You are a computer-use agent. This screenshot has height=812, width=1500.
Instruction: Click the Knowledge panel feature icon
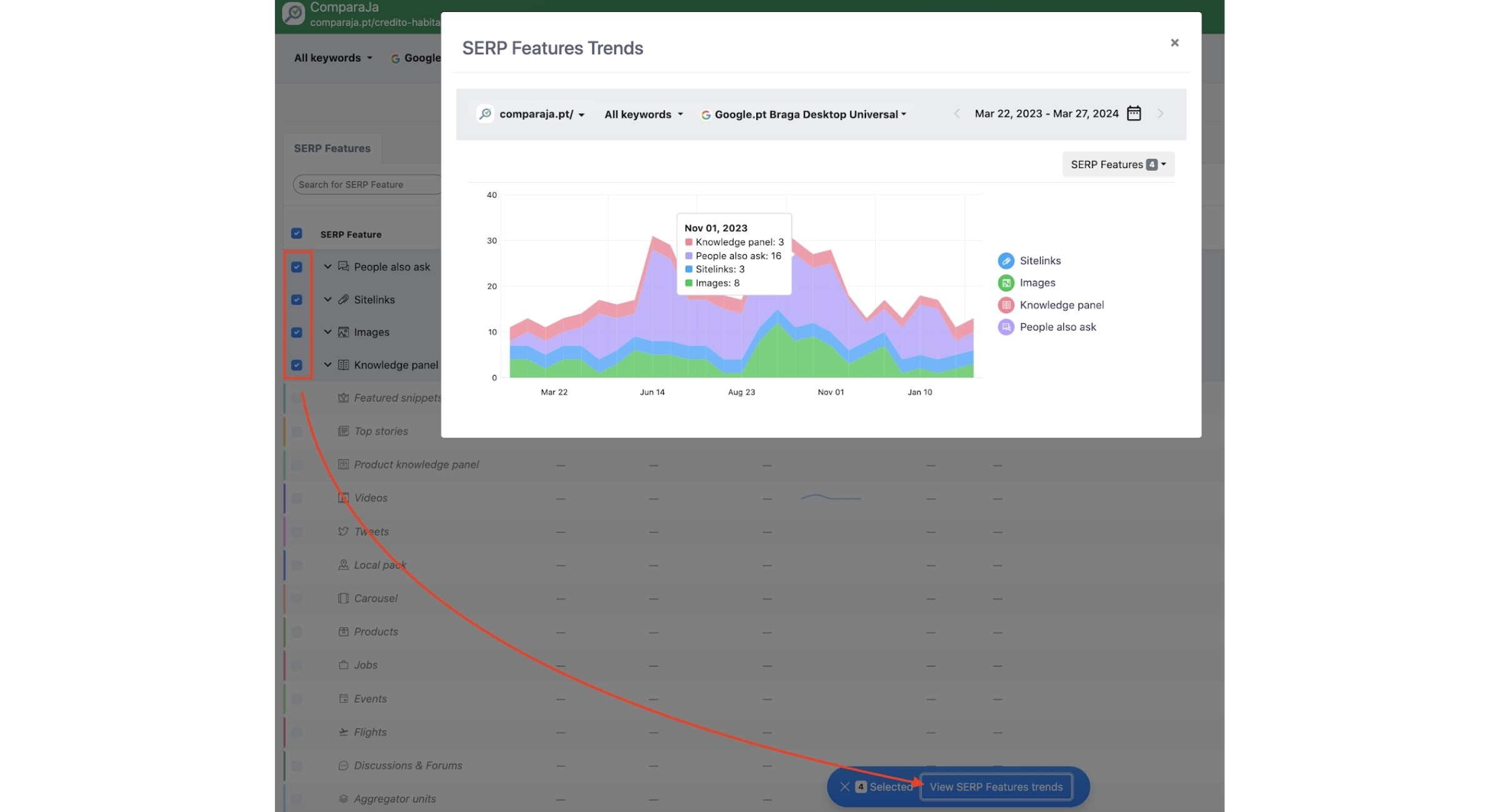click(343, 365)
